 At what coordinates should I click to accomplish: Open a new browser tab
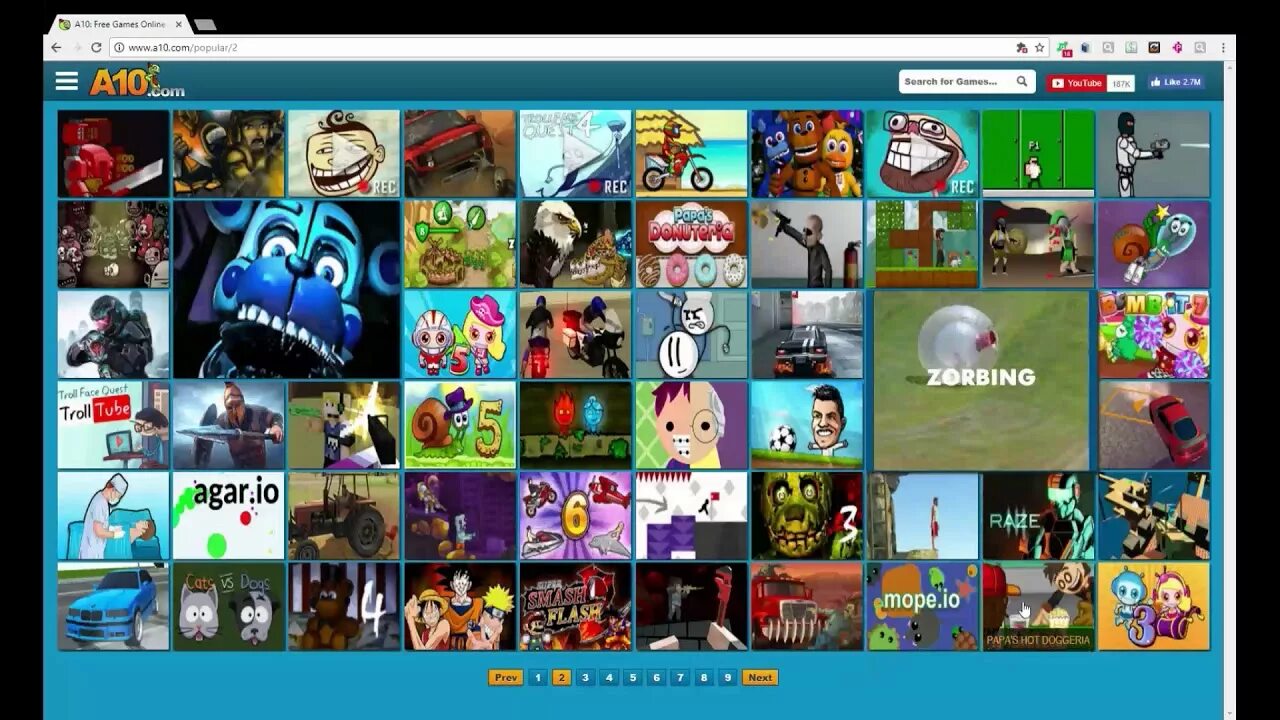(x=204, y=24)
